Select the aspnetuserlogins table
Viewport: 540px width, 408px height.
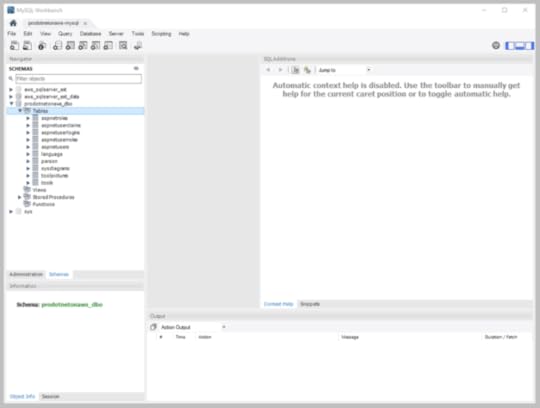[61, 133]
